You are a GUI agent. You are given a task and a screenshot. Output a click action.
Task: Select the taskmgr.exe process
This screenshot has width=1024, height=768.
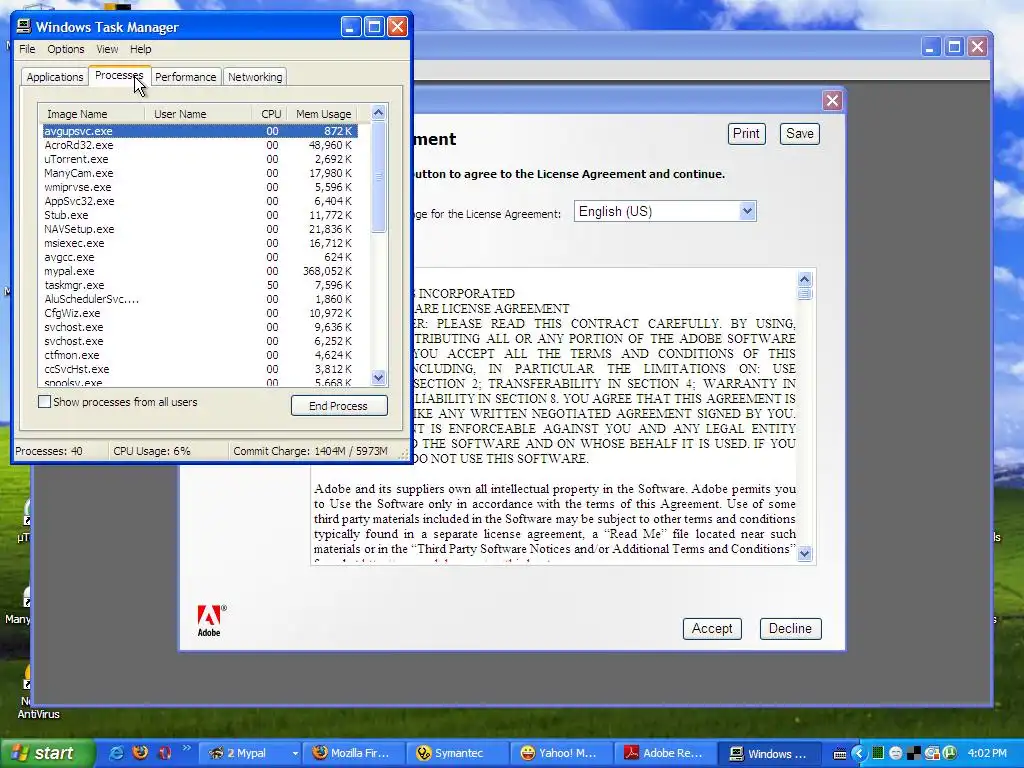click(x=199, y=285)
